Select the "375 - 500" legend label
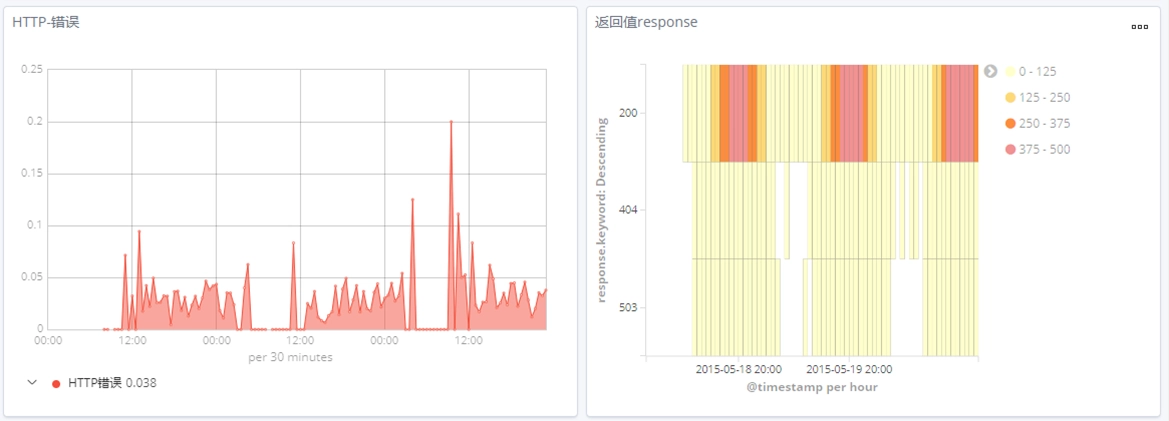The height and width of the screenshot is (421, 1169). [x=1044, y=150]
